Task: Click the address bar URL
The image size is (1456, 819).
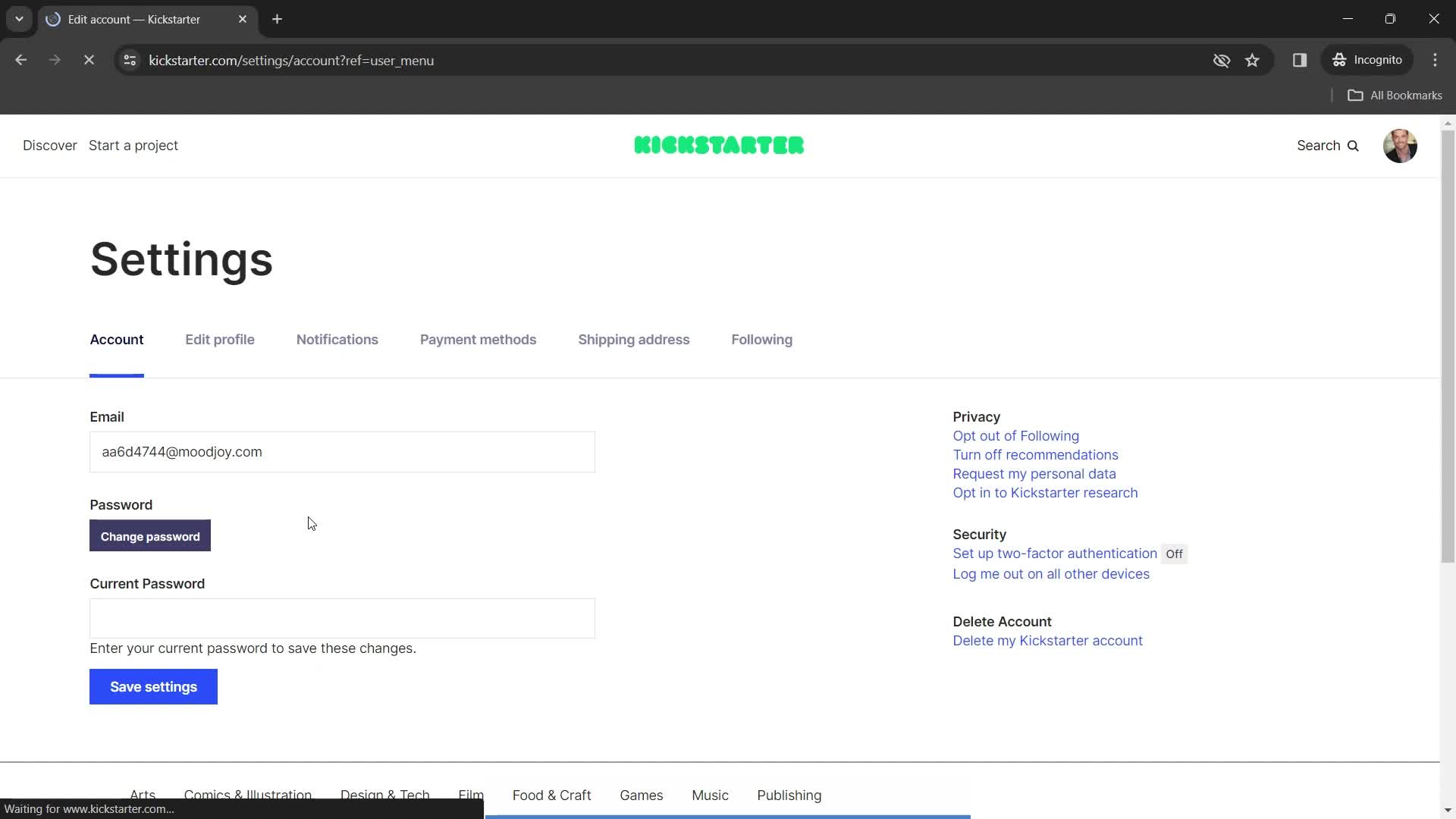Action: (291, 61)
